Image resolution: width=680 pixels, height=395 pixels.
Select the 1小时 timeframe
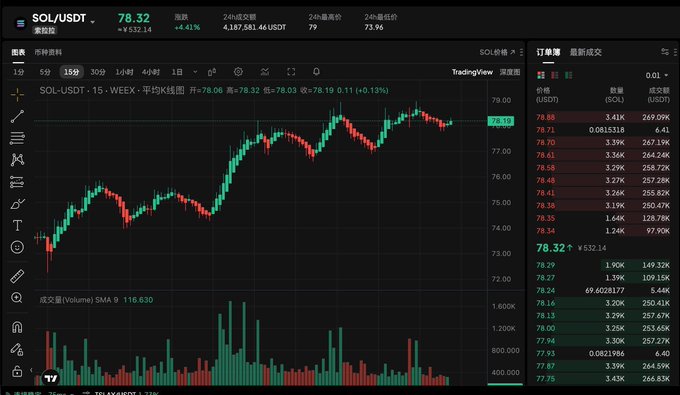pos(124,72)
